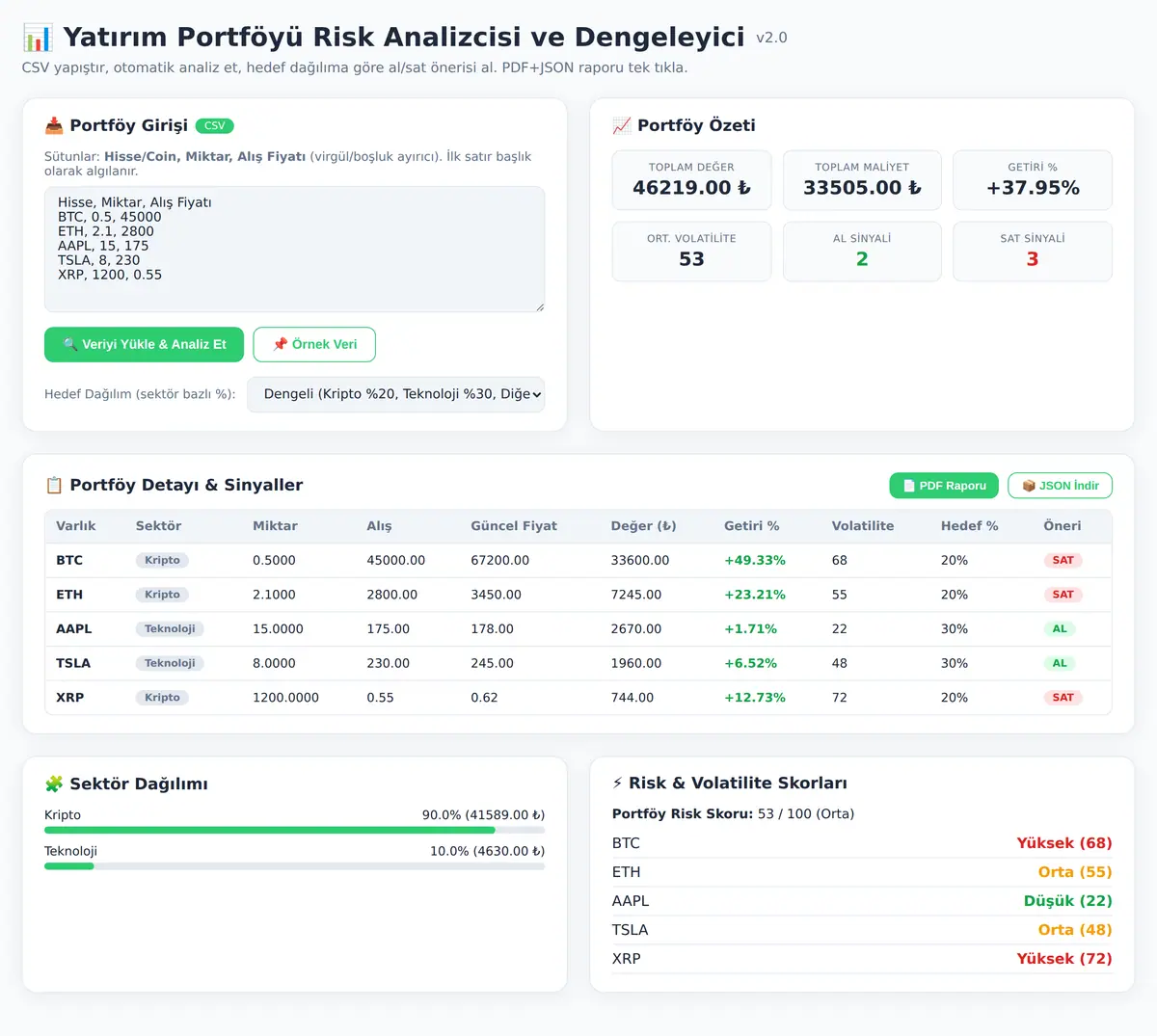Click the +1.71% return value
Viewport: 1157px width, 1036px height.
click(750, 628)
